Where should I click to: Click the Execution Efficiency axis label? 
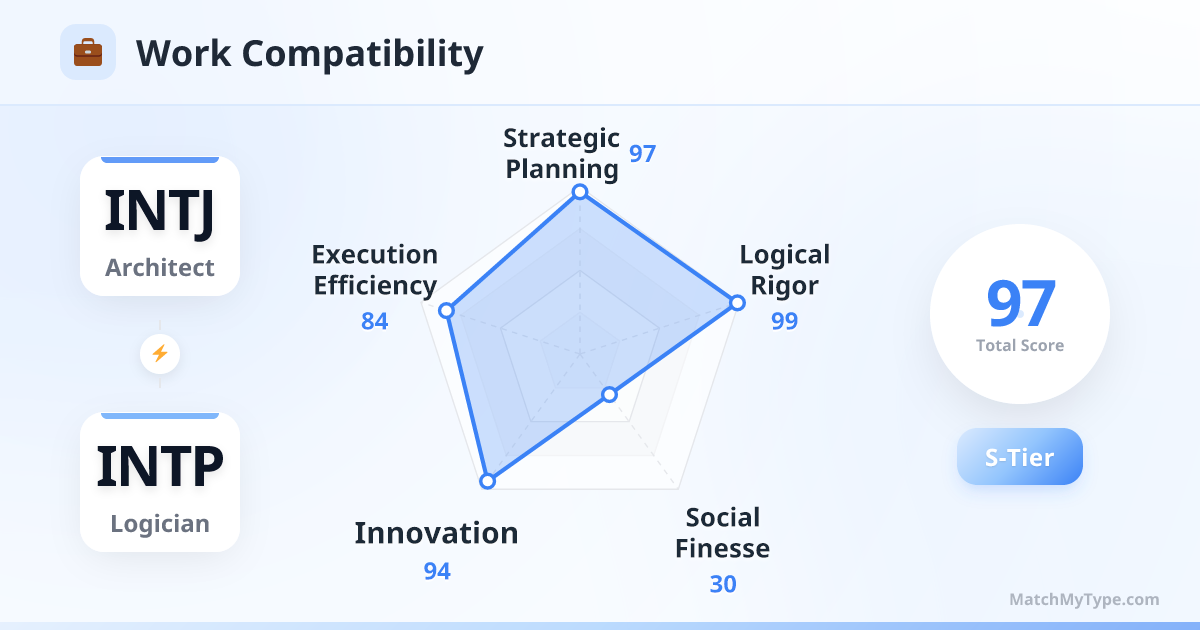(375, 270)
